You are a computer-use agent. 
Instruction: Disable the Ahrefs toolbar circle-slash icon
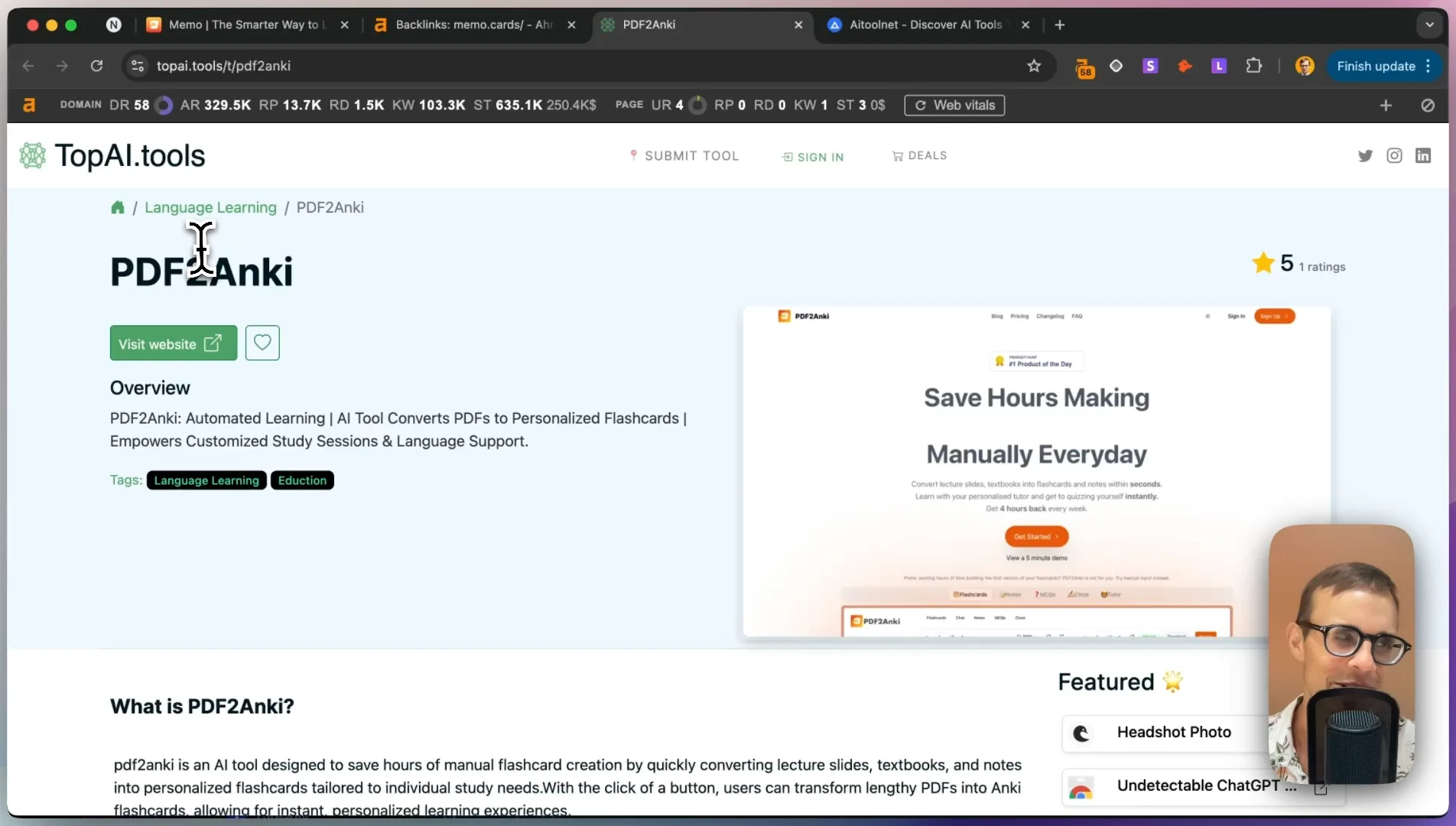click(1428, 106)
